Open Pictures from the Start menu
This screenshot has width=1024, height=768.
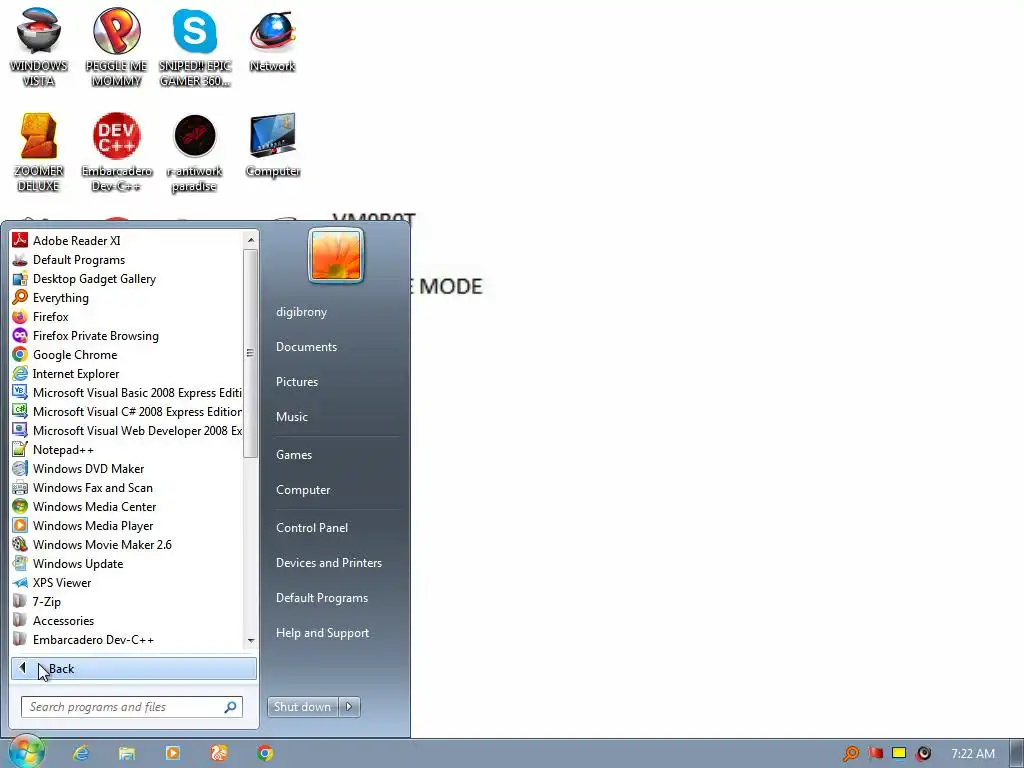[x=297, y=382]
